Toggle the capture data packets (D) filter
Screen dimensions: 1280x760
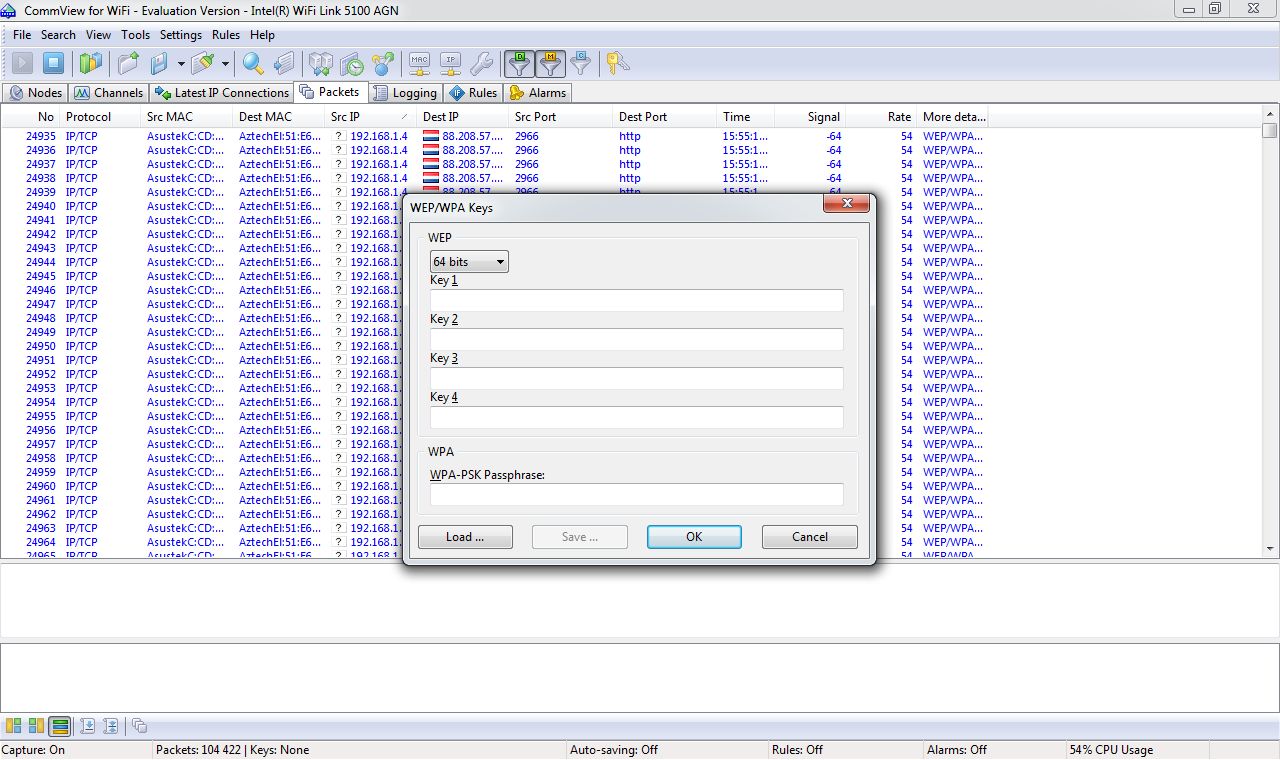519,64
